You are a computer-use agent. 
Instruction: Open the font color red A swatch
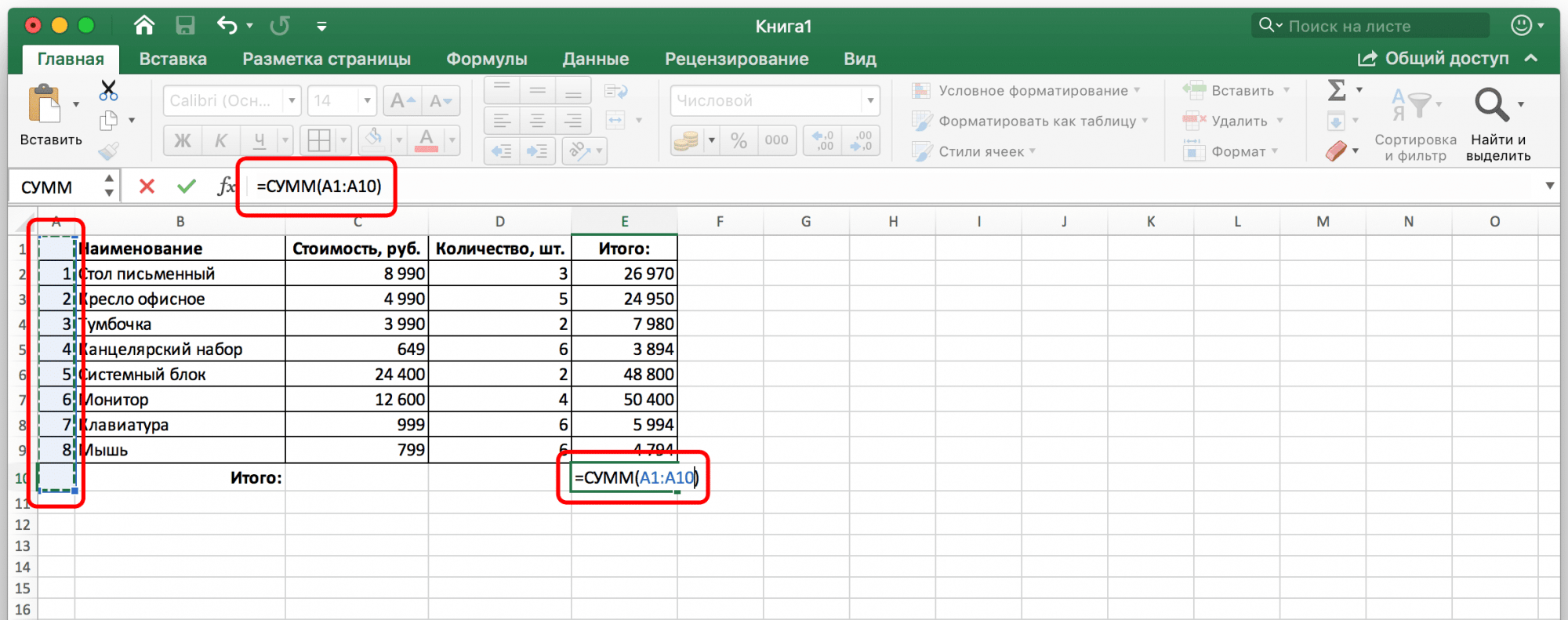pos(426,140)
